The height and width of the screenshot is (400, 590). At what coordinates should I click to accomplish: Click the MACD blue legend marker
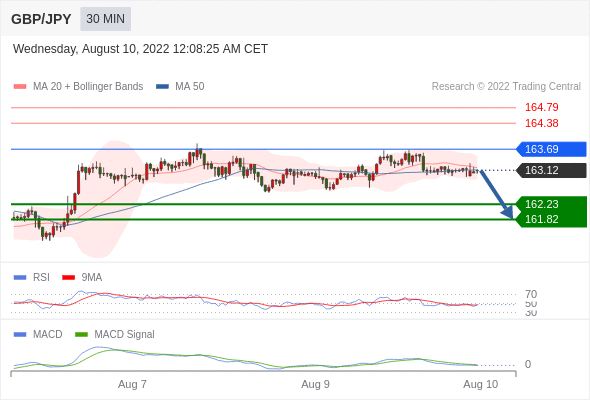tap(20, 335)
